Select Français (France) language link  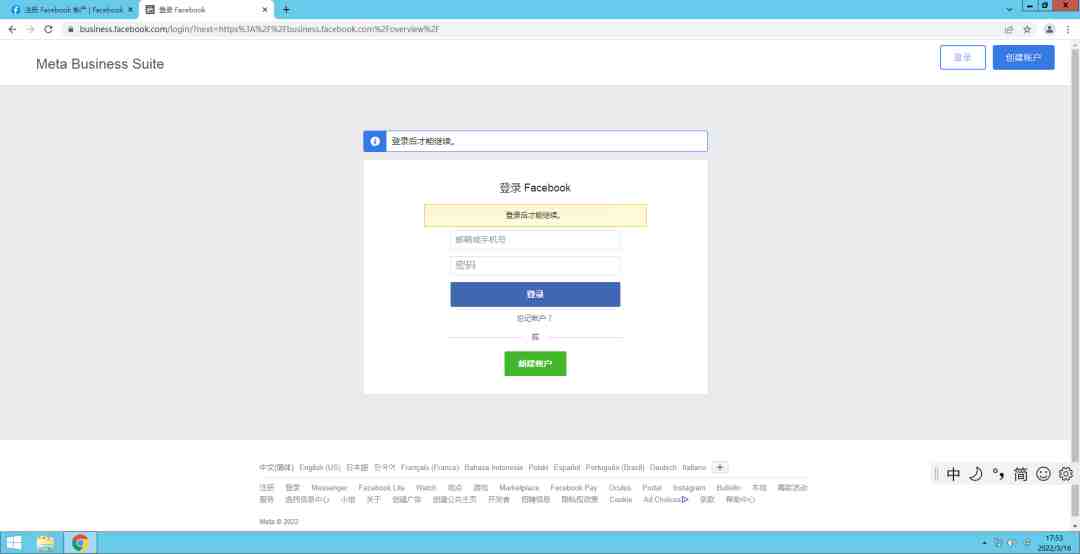tap(430, 467)
